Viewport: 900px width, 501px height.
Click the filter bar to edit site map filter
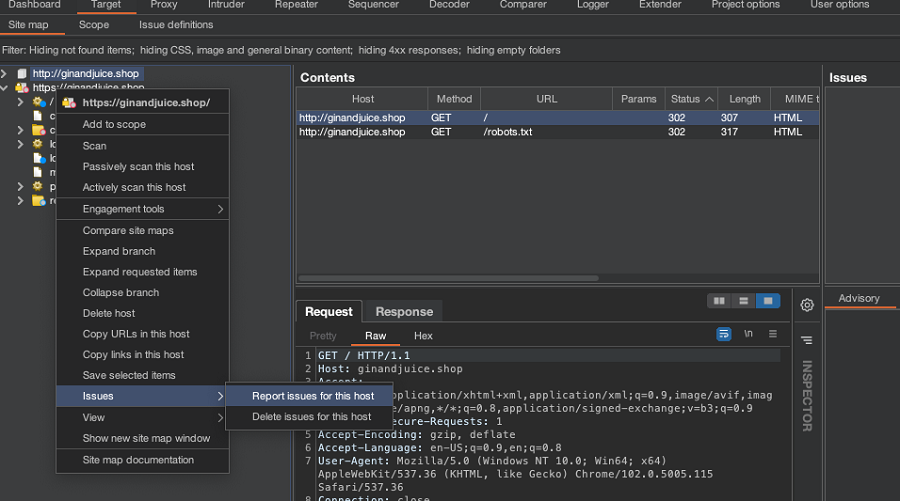pyautogui.click(x=280, y=50)
